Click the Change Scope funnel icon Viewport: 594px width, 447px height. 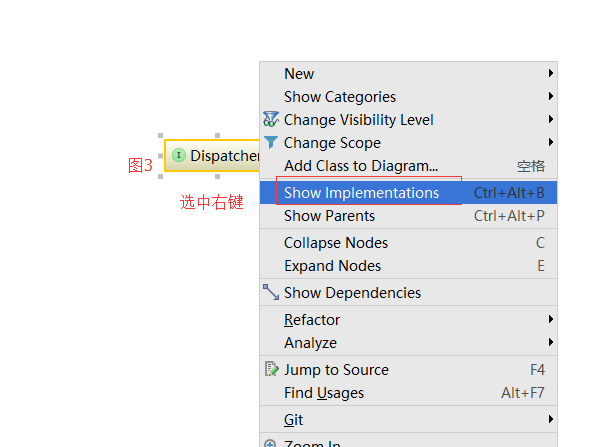(271, 142)
